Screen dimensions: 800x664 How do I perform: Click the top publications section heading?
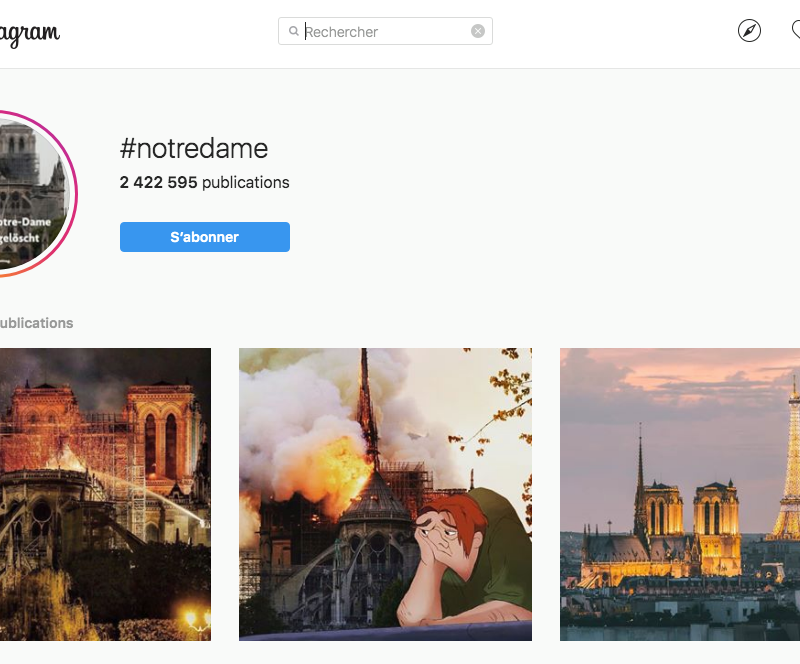(36, 323)
